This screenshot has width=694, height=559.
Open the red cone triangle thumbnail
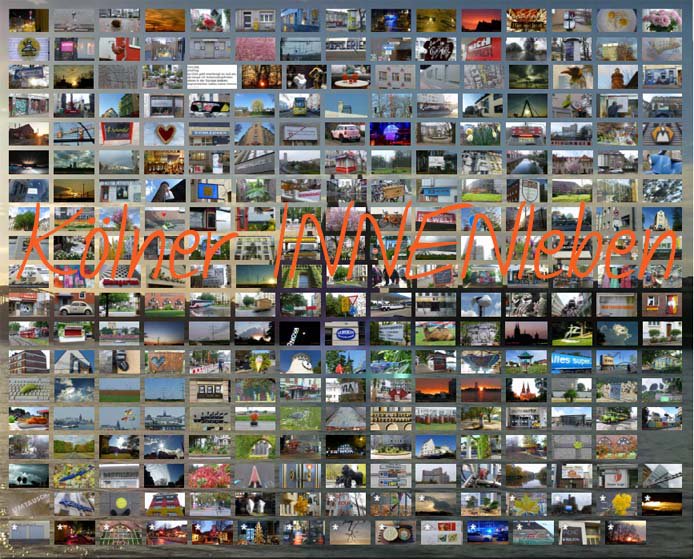click(255, 476)
